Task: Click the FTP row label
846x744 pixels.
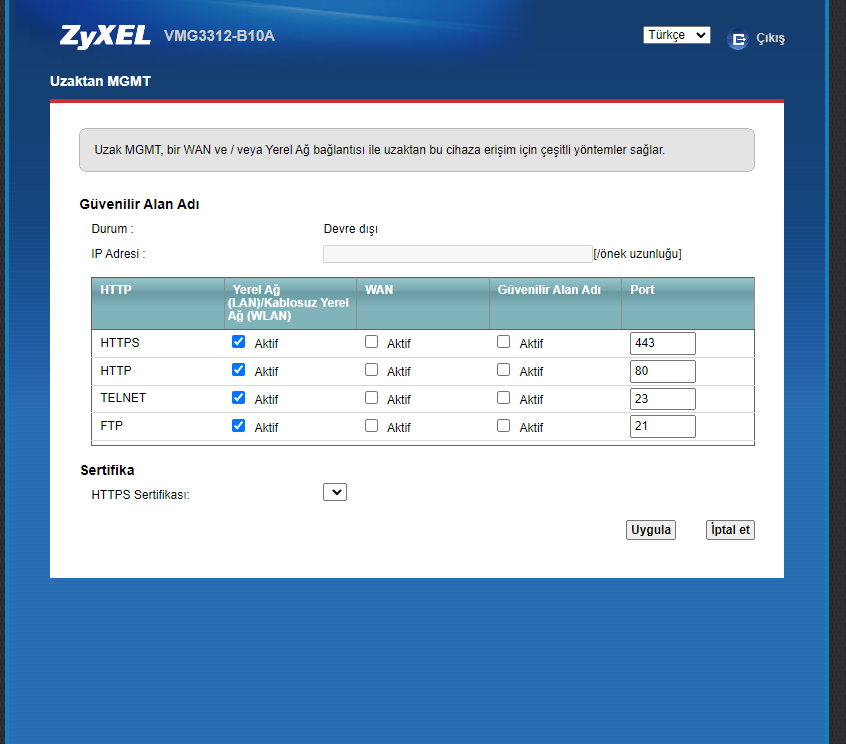Action: (x=112, y=426)
